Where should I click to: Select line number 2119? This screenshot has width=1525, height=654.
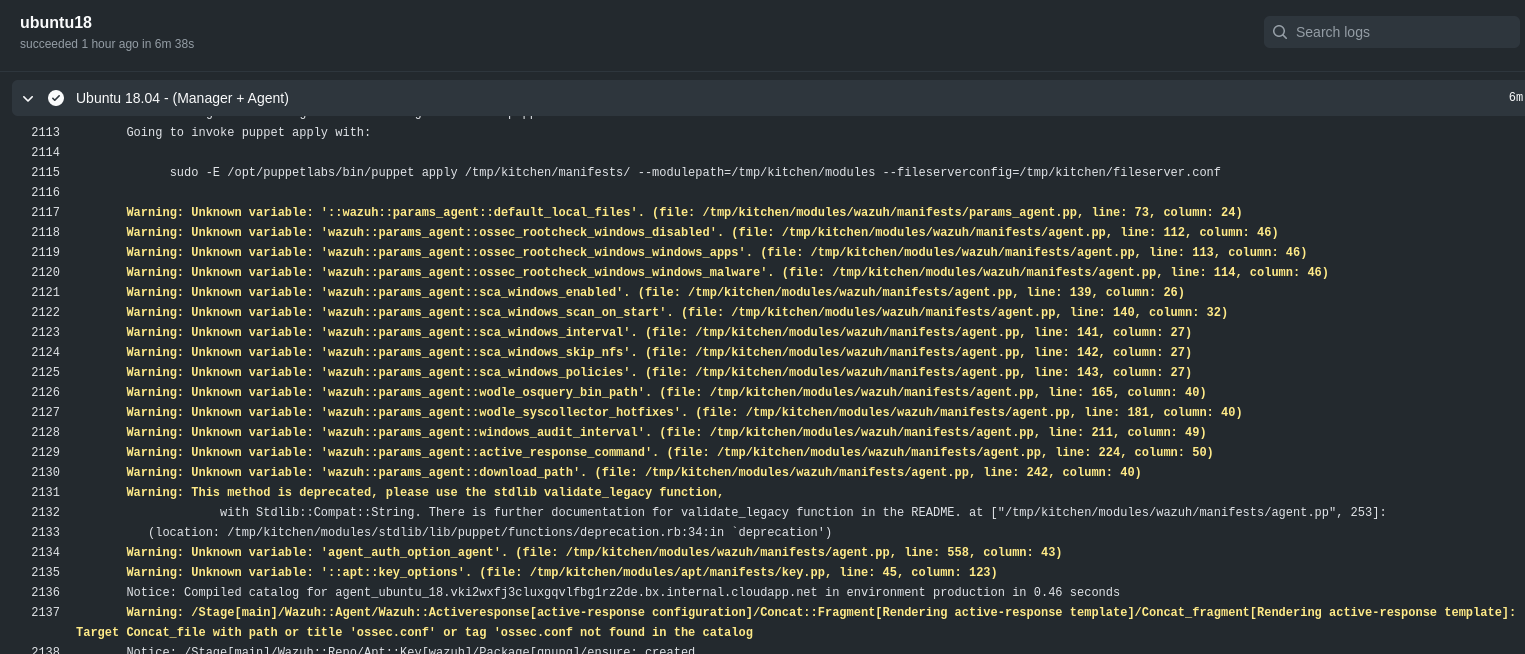[x=45, y=253]
